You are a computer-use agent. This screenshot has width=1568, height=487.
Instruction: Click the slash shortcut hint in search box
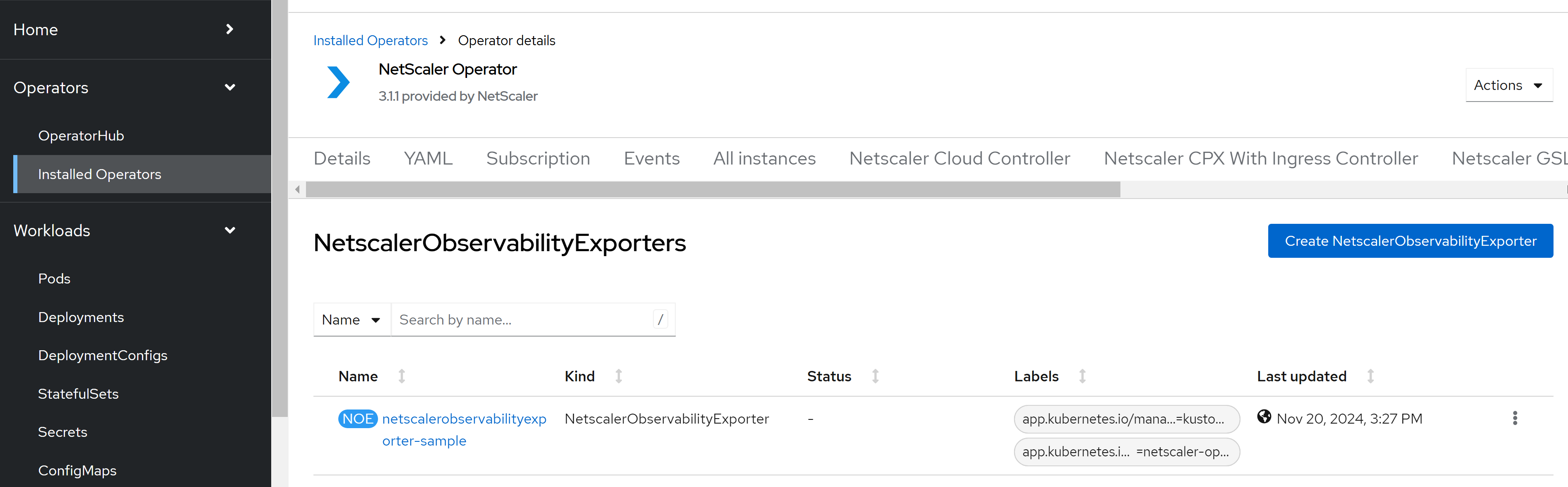660,320
